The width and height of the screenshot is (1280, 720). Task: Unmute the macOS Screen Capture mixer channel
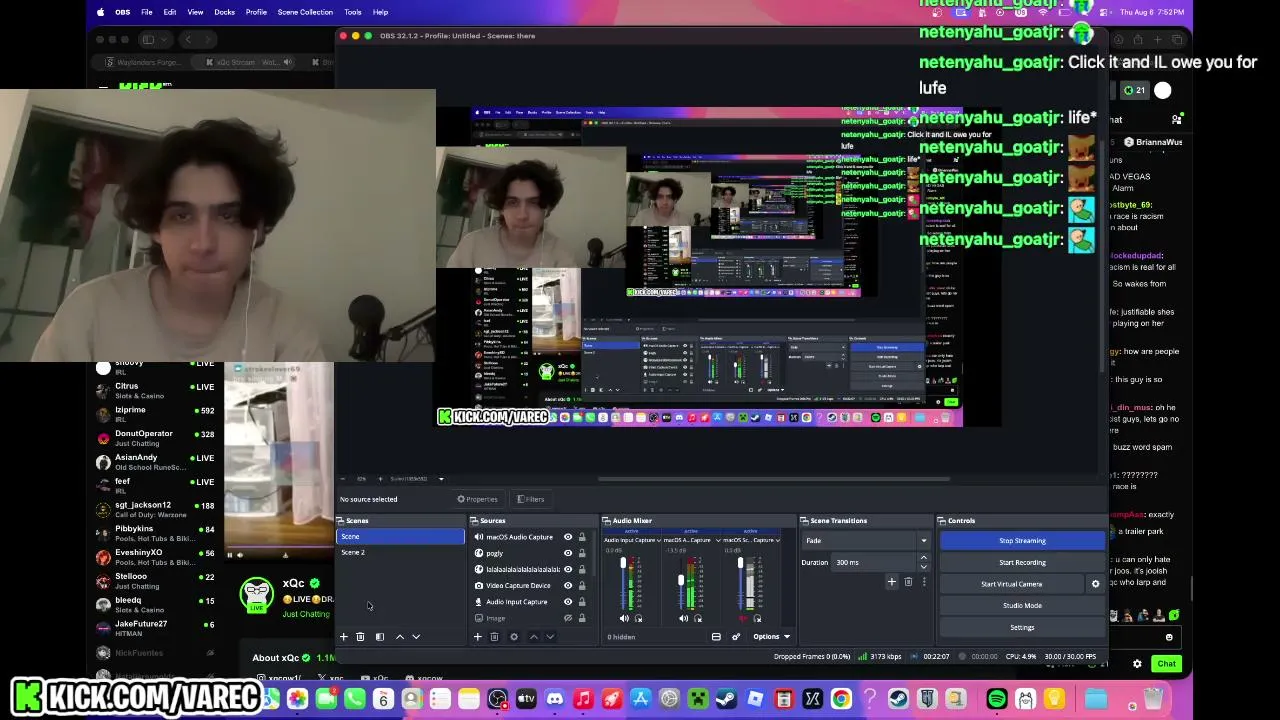tap(743, 618)
